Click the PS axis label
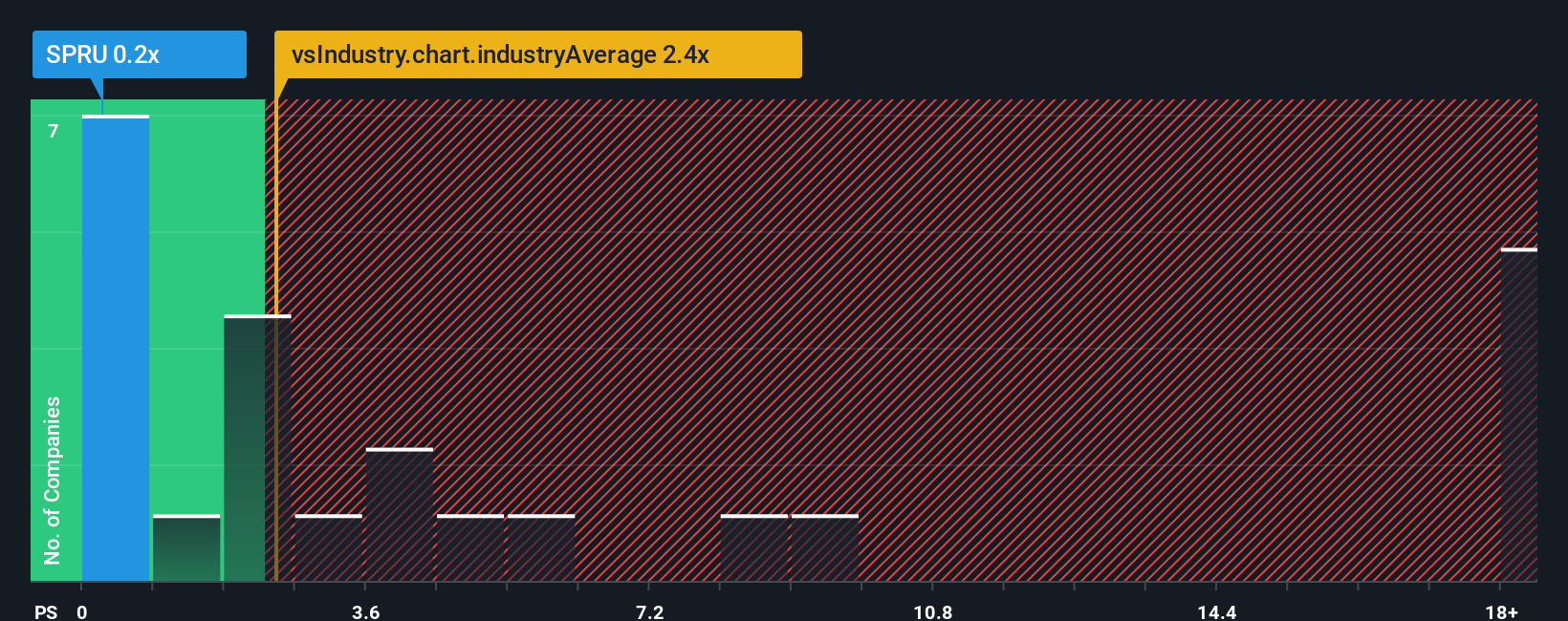This screenshot has width=1568, height=621. (x=46, y=611)
